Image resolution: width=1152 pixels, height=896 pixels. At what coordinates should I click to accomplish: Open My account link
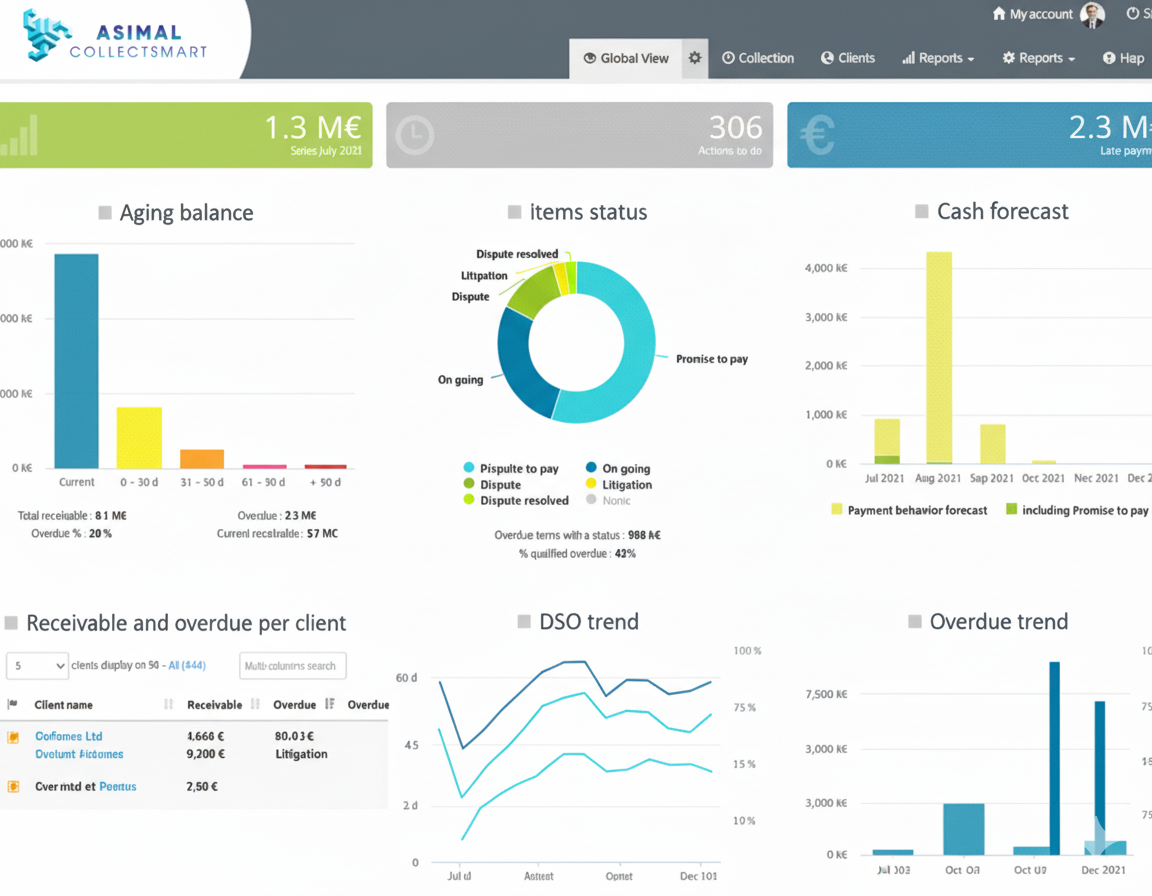pyautogui.click(x=1032, y=15)
